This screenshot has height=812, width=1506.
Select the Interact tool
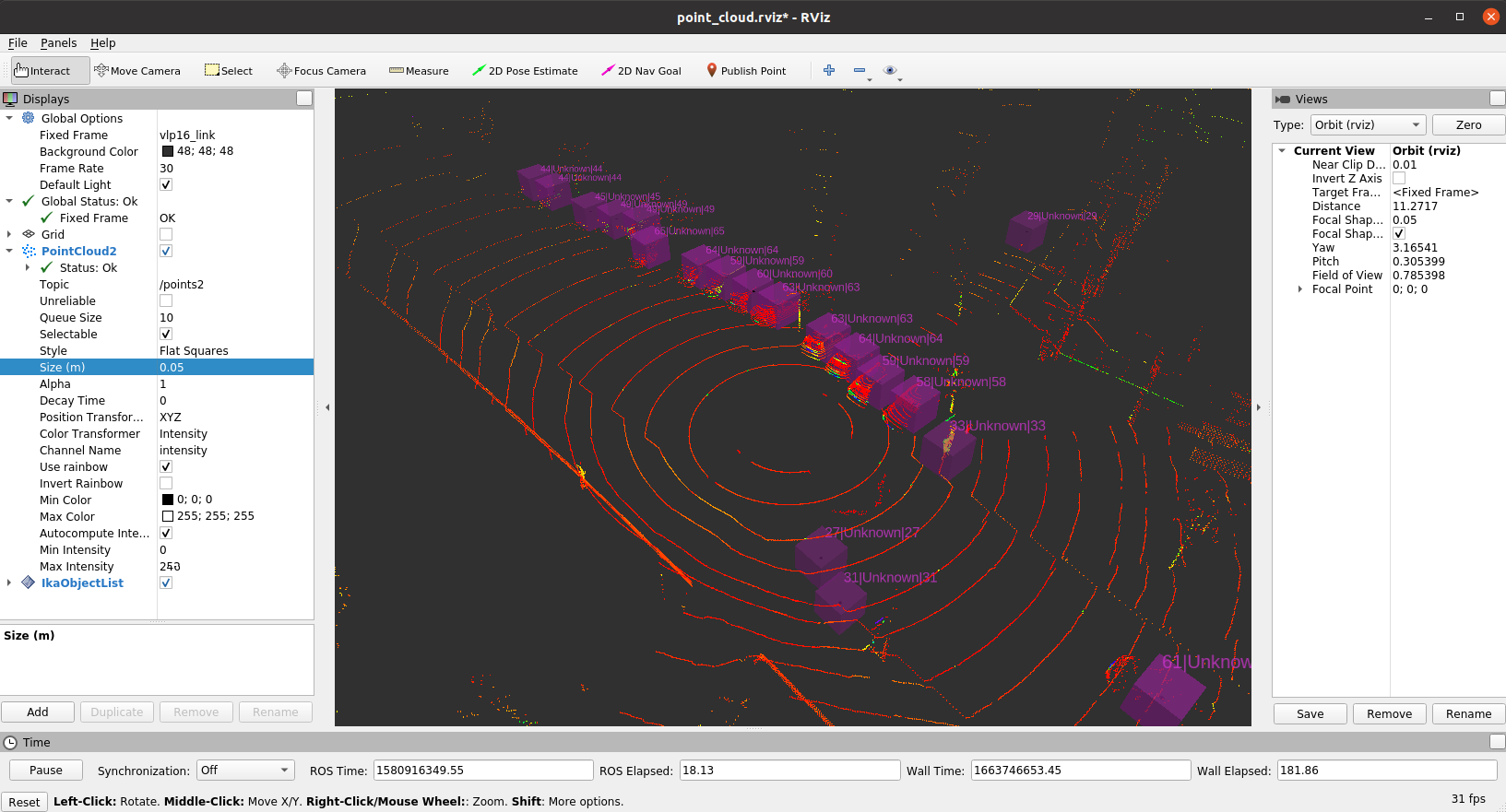(50, 71)
